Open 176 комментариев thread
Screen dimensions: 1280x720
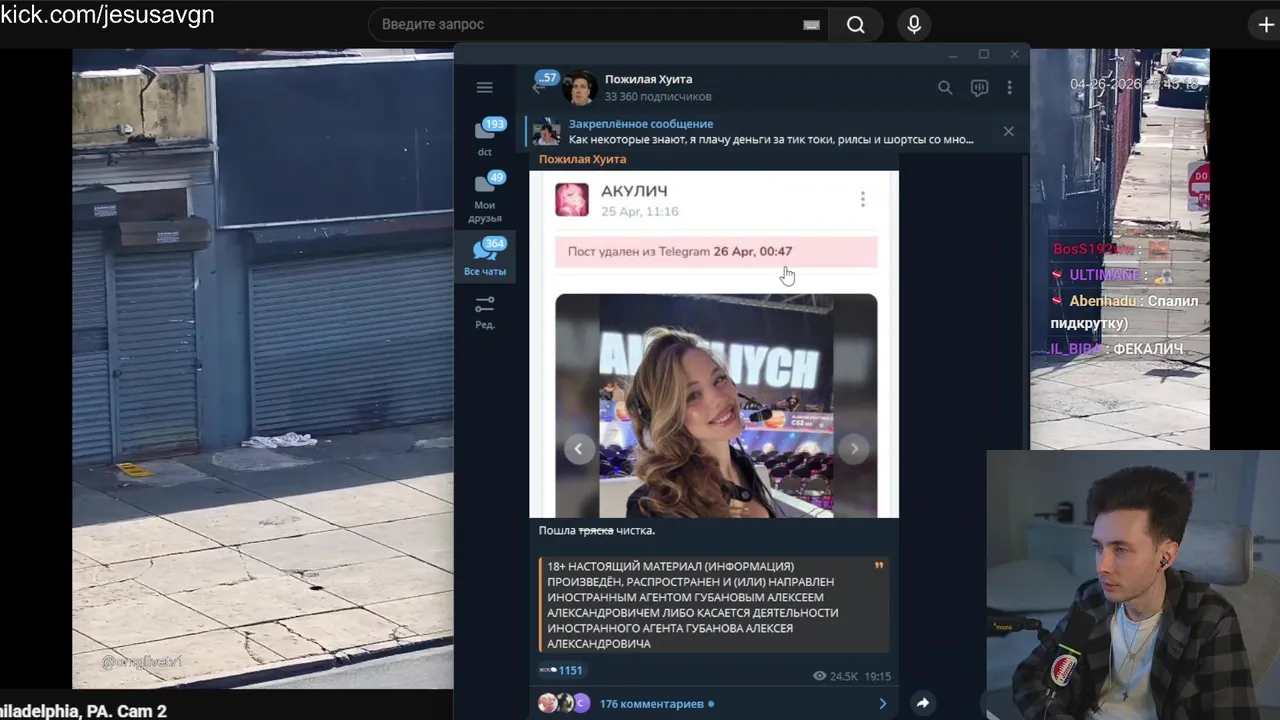point(651,704)
